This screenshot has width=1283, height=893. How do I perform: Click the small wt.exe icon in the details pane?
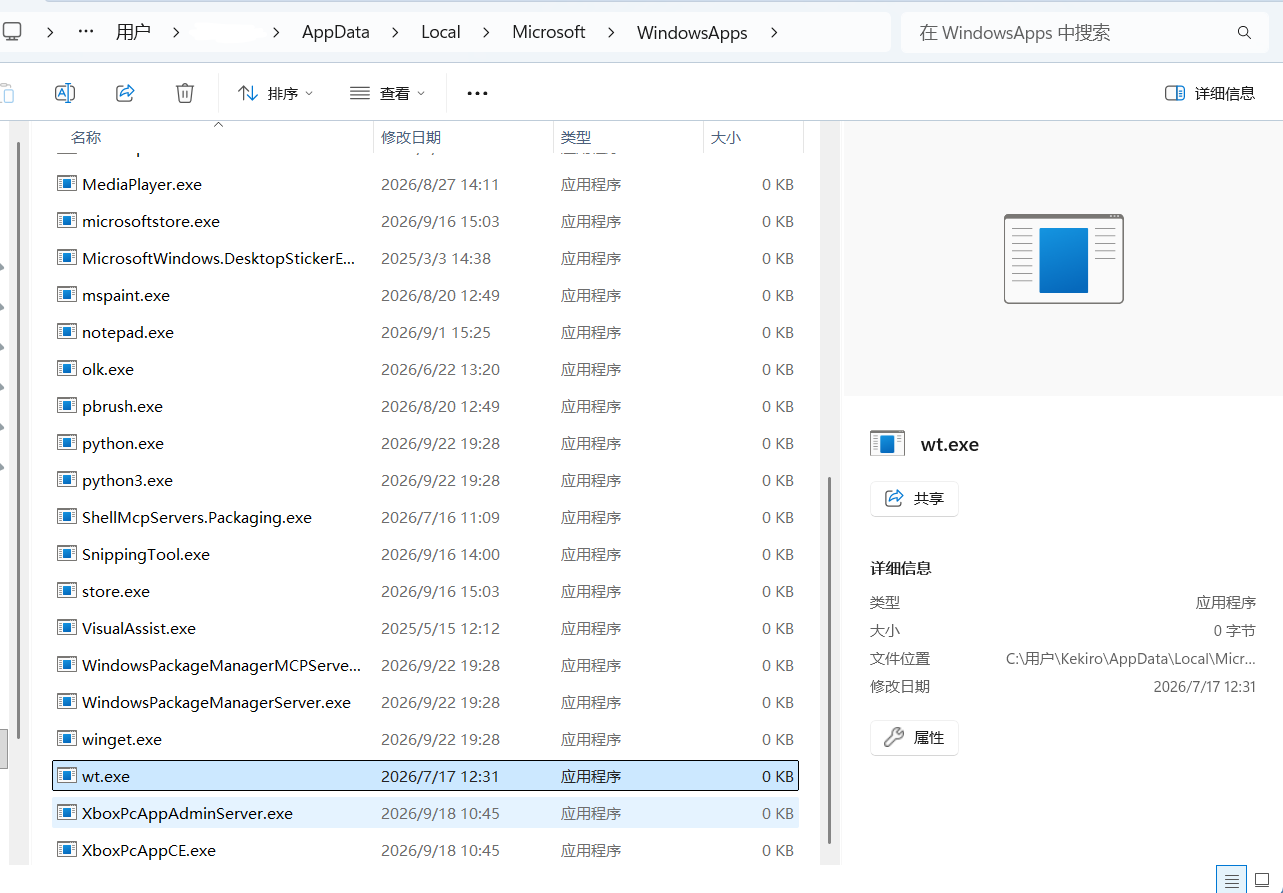(x=887, y=444)
